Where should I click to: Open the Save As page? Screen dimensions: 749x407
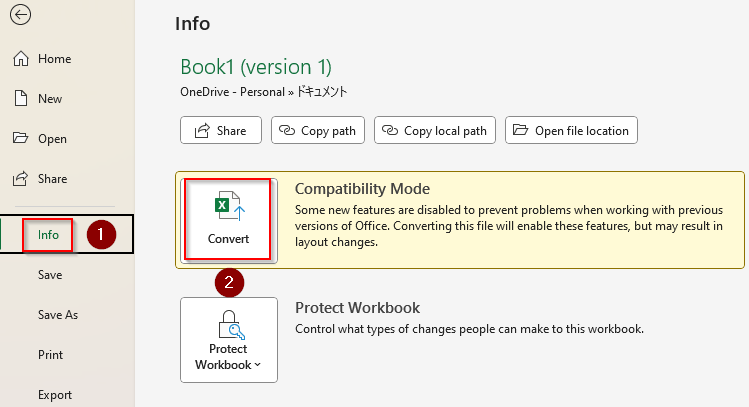point(58,315)
